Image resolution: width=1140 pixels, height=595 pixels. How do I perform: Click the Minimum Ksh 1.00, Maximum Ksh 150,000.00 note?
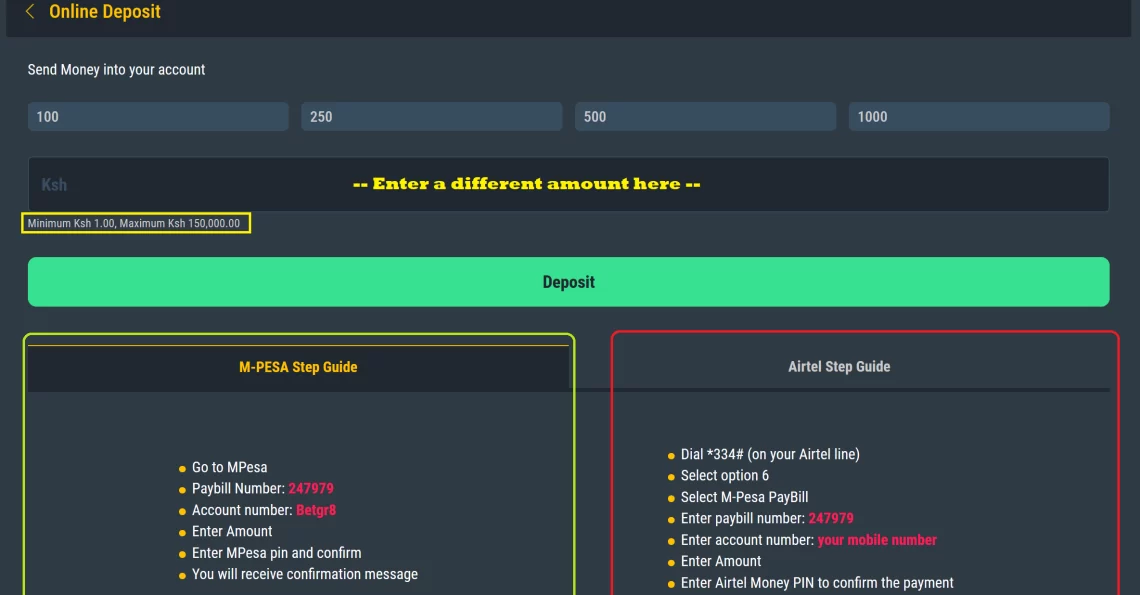click(134, 223)
